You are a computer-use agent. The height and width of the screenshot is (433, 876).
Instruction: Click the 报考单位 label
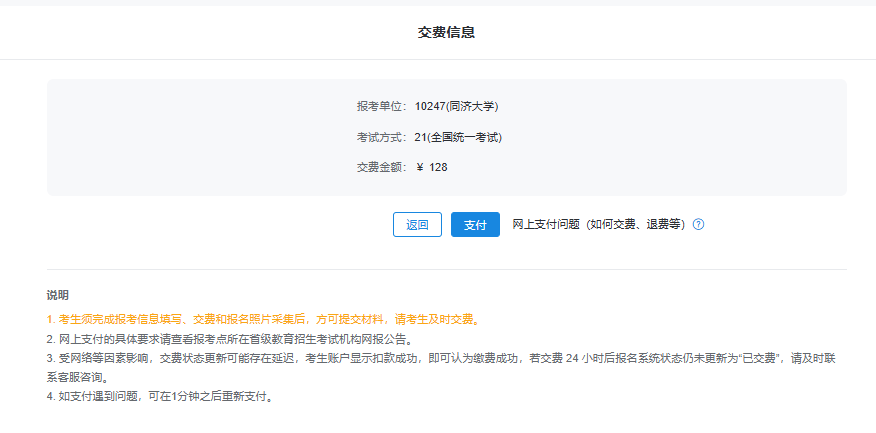click(383, 106)
